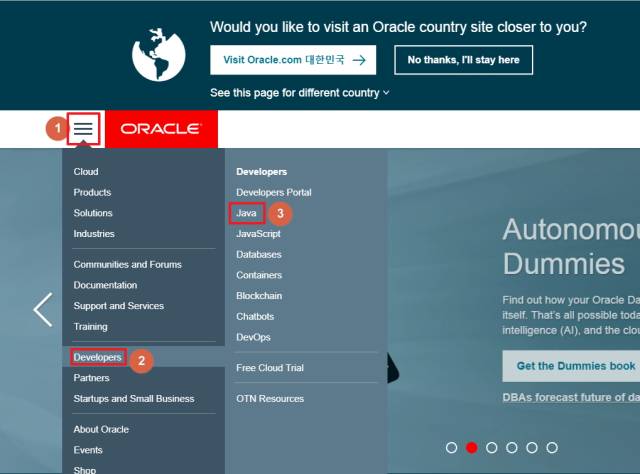Choose Containers in Developers submenu

pos(259,275)
